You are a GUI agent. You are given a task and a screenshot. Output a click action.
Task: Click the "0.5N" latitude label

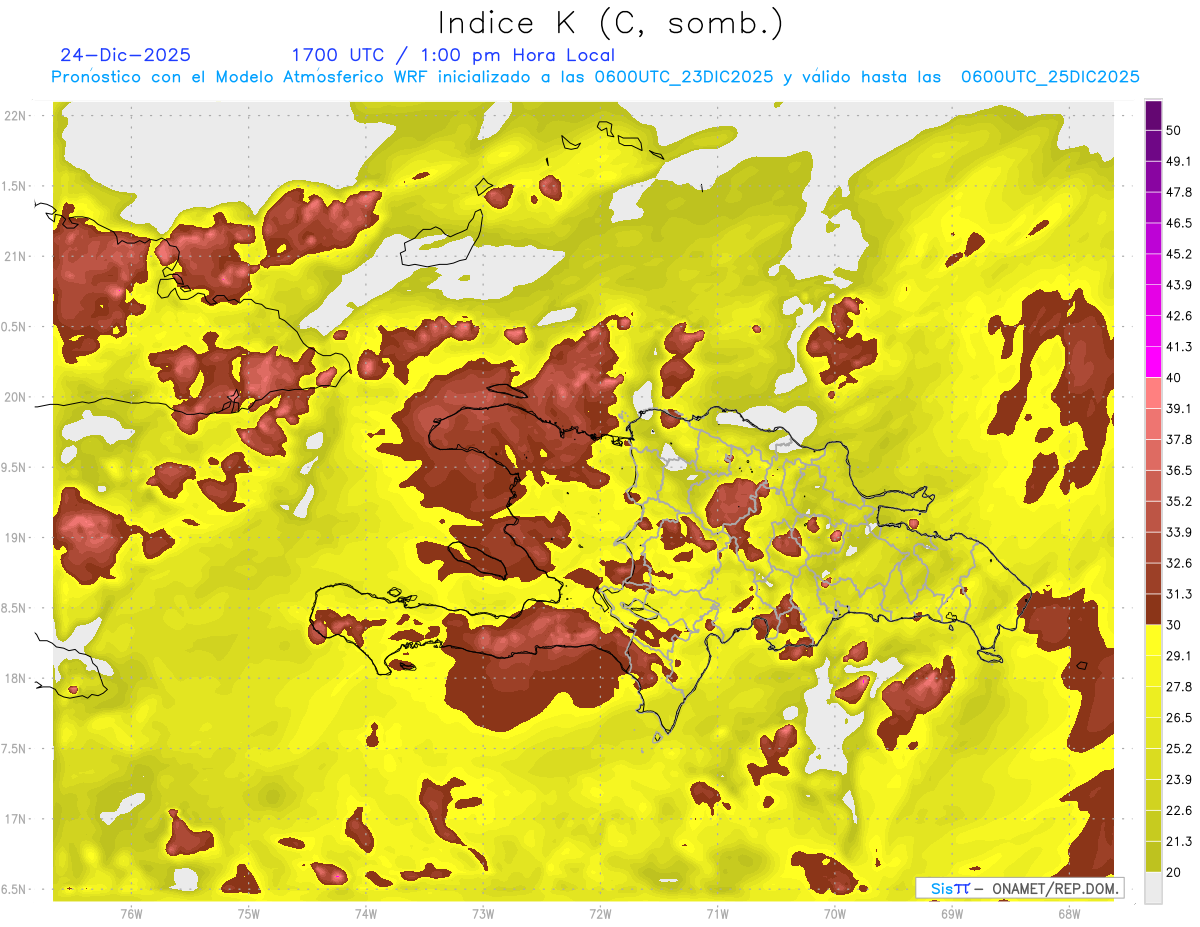pyautogui.click(x=13, y=327)
